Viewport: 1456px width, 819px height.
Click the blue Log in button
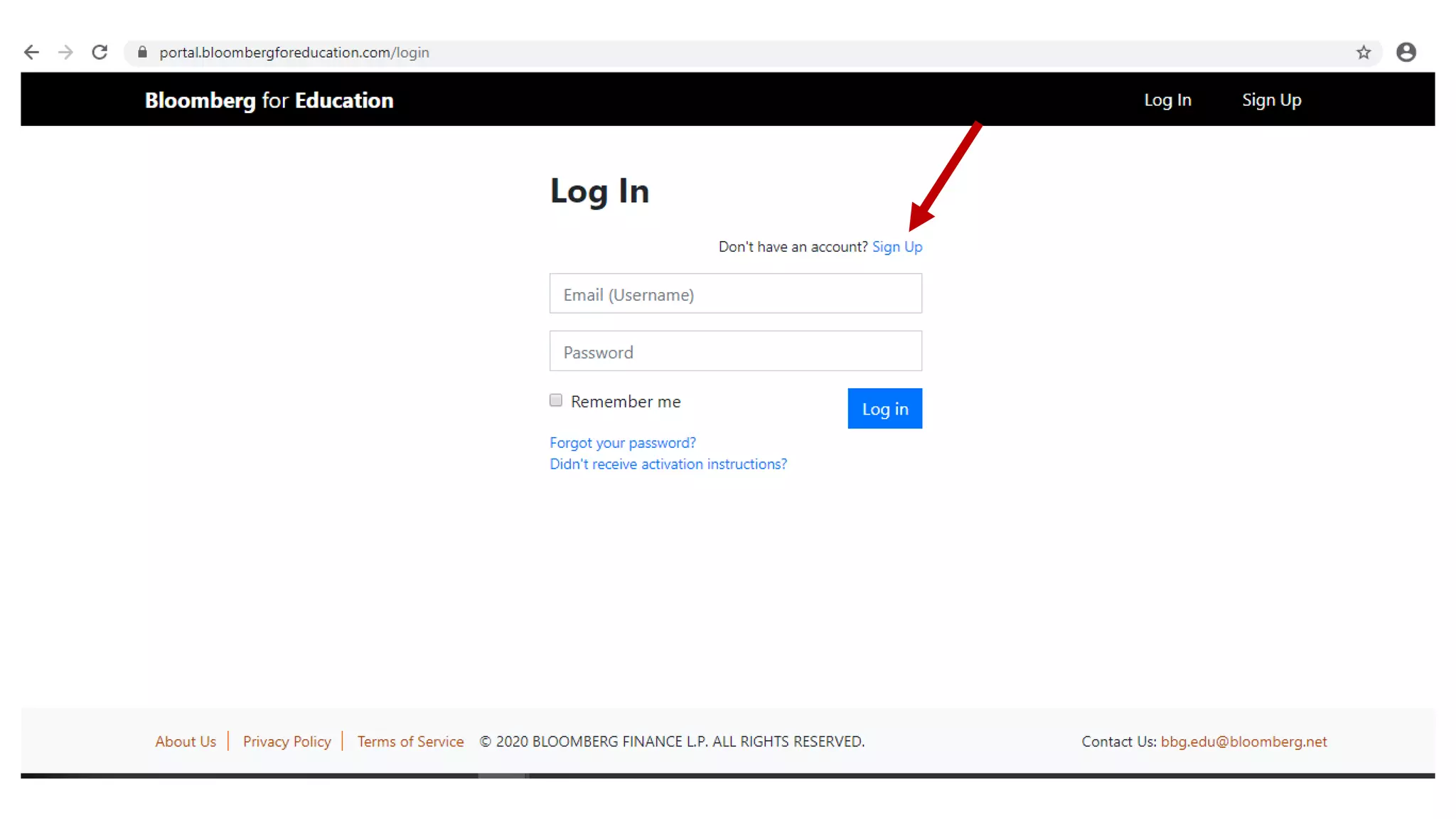click(884, 409)
